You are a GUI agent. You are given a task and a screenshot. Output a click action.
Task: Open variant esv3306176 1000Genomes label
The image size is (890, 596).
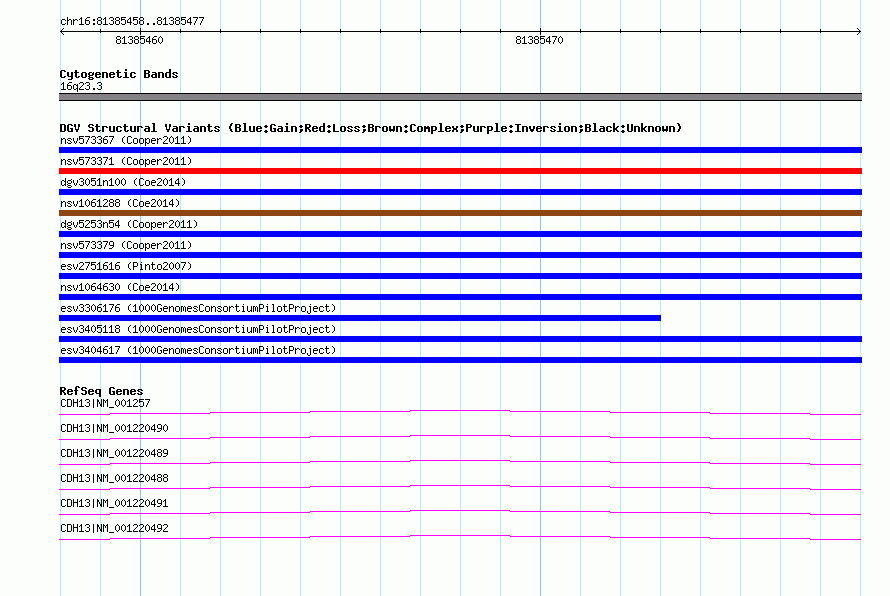198,308
